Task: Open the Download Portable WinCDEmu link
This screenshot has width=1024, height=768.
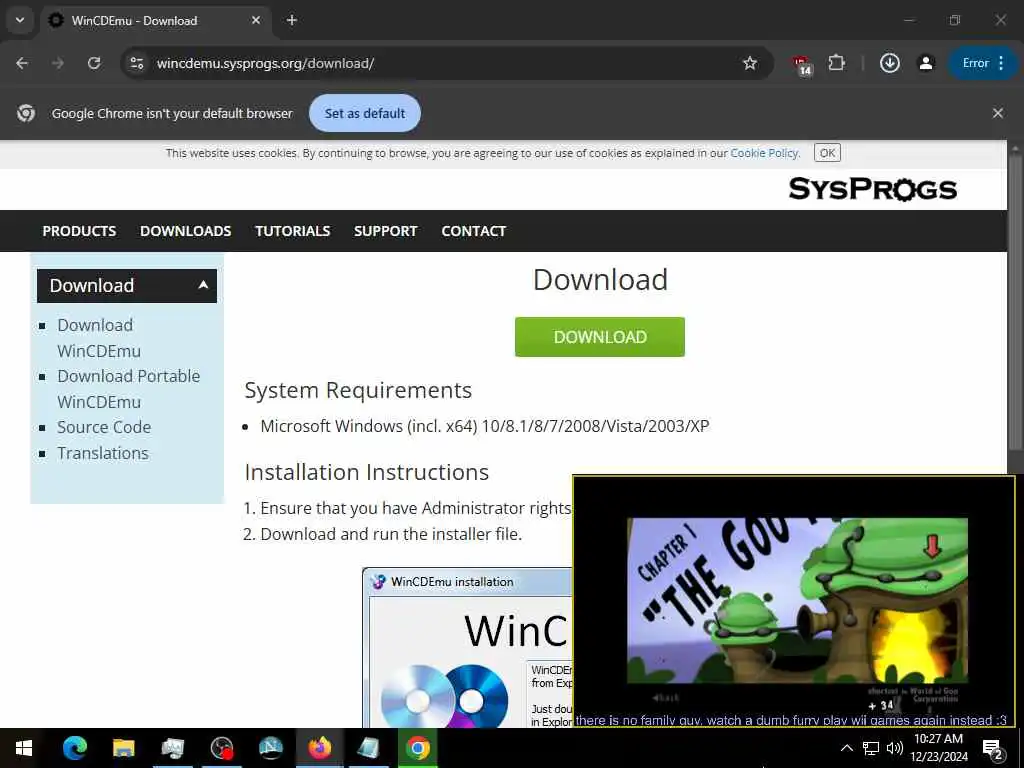Action: click(x=129, y=389)
